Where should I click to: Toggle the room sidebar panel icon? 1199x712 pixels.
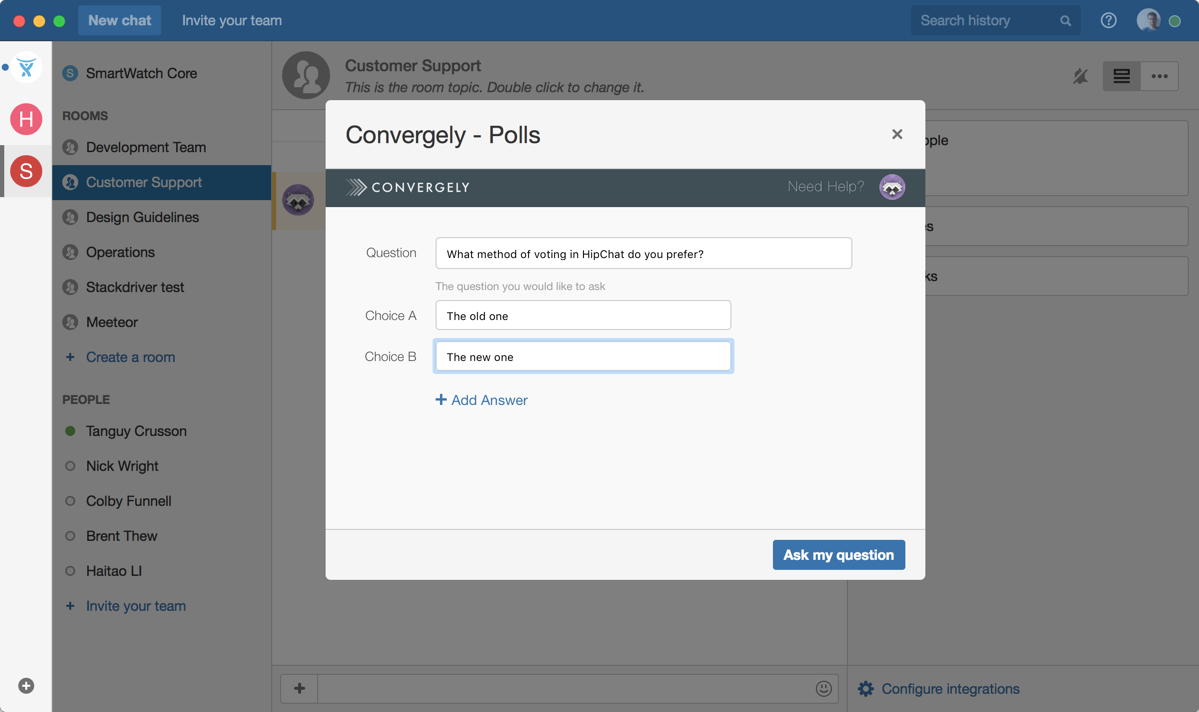point(1121,76)
